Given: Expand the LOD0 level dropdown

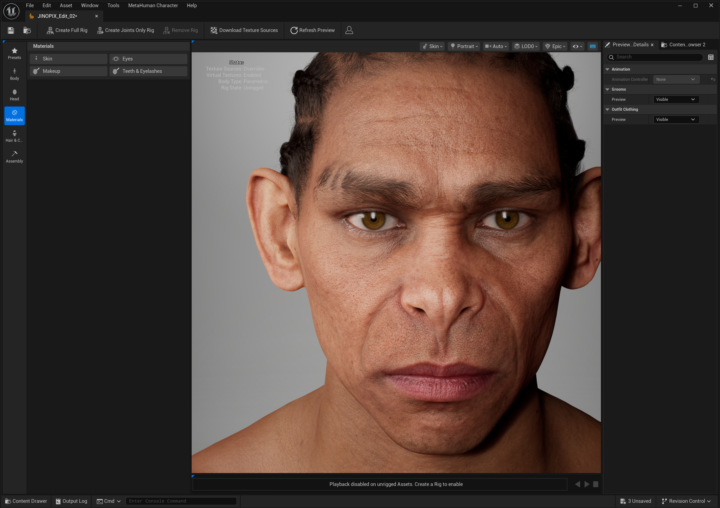Looking at the screenshot, I should point(525,46).
